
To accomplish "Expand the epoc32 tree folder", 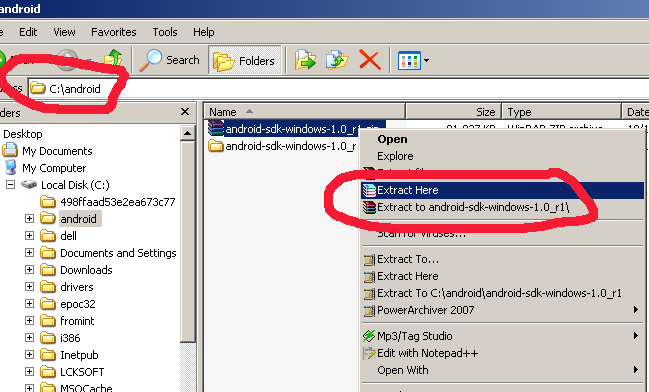I will tap(29, 303).
